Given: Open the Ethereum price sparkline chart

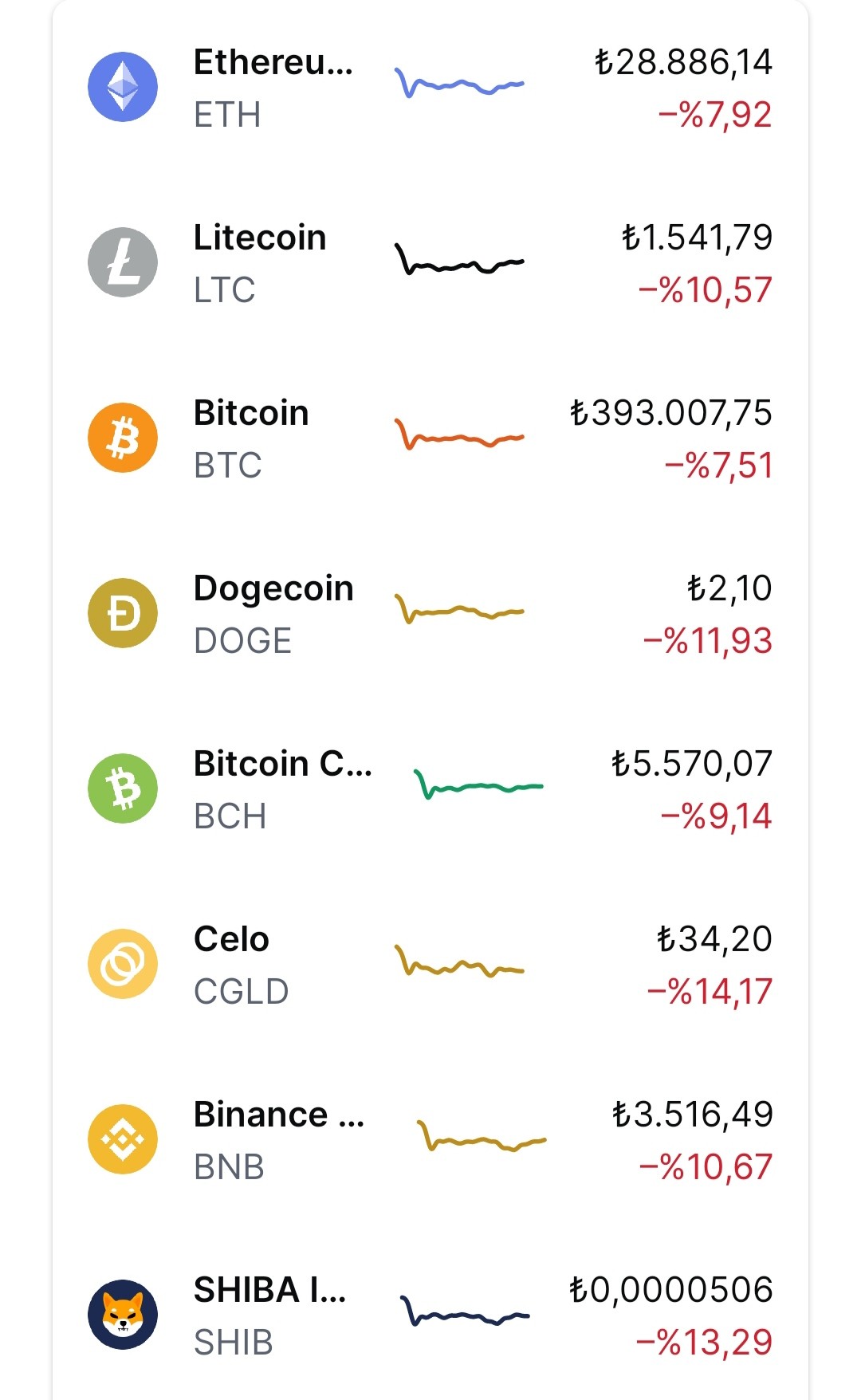Looking at the screenshot, I should [x=459, y=83].
